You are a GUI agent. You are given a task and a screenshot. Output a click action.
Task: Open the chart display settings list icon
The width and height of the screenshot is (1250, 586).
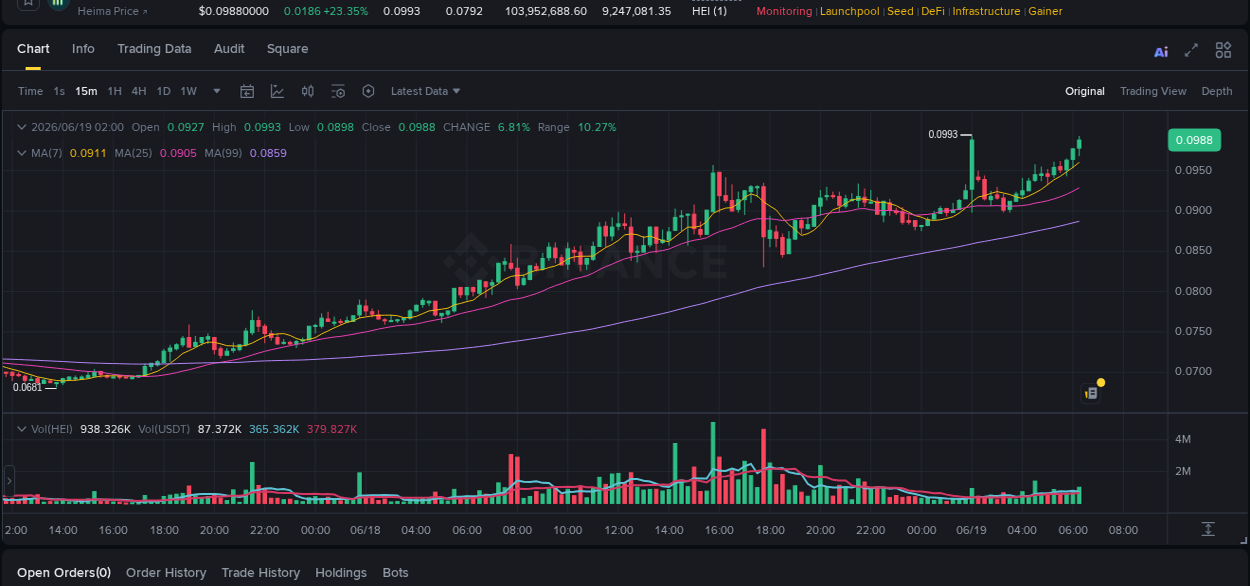(x=338, y=91)
